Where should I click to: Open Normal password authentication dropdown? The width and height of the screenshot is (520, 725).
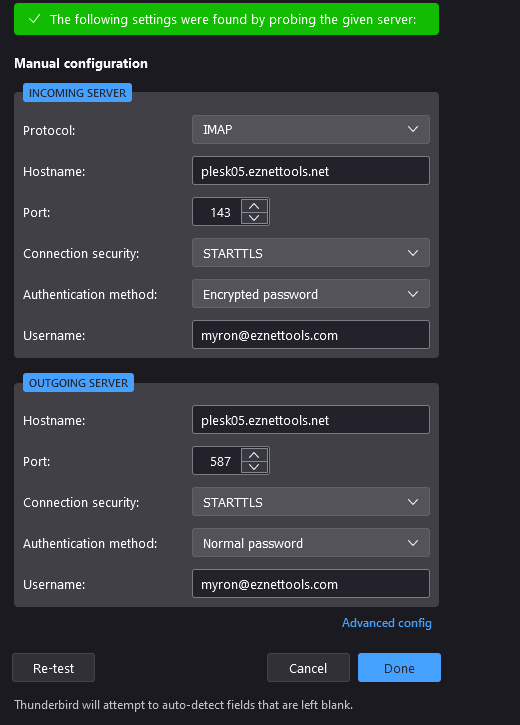pos(311,543)
